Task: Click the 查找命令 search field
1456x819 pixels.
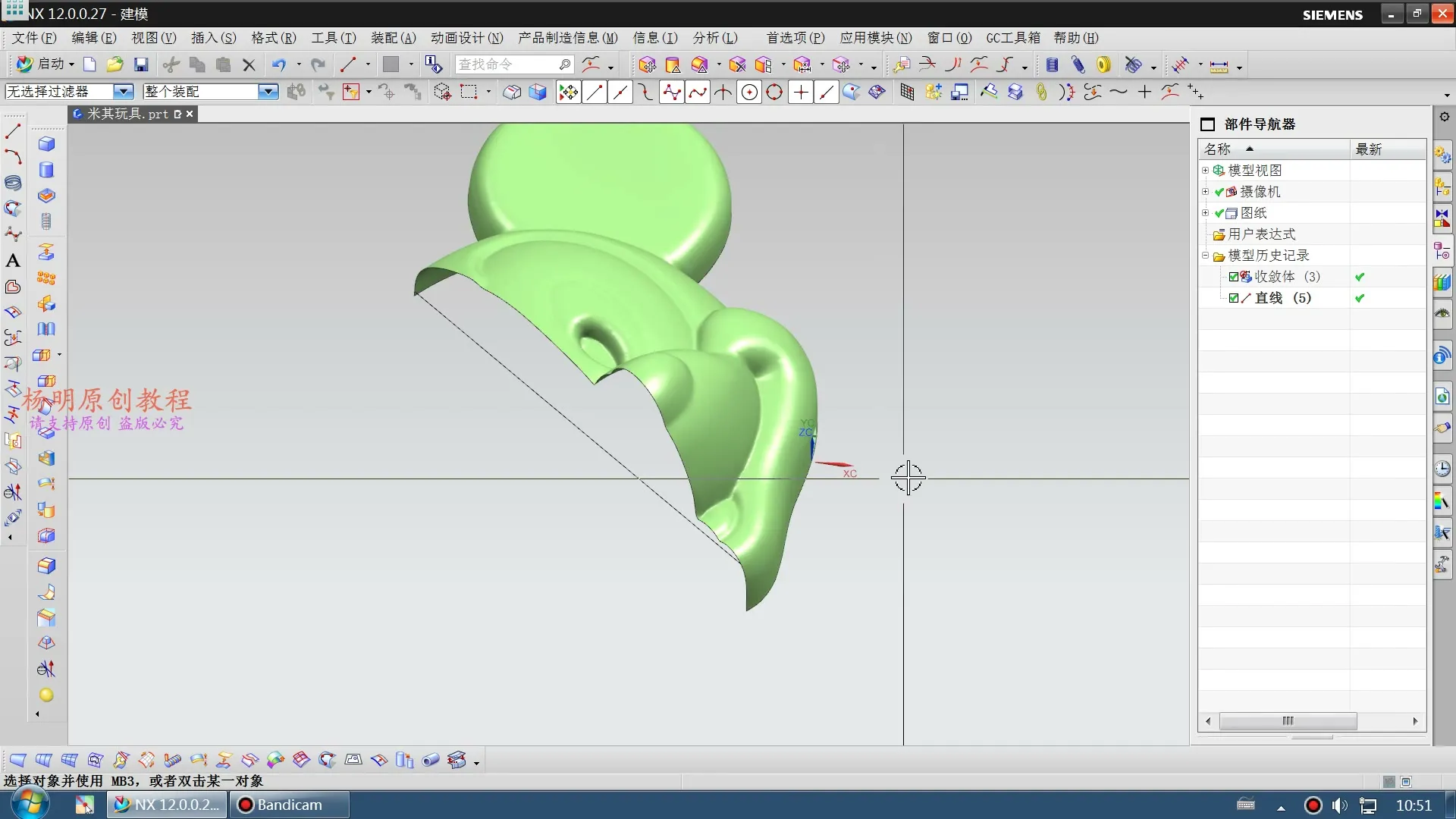Action: (x=507, y=64)
